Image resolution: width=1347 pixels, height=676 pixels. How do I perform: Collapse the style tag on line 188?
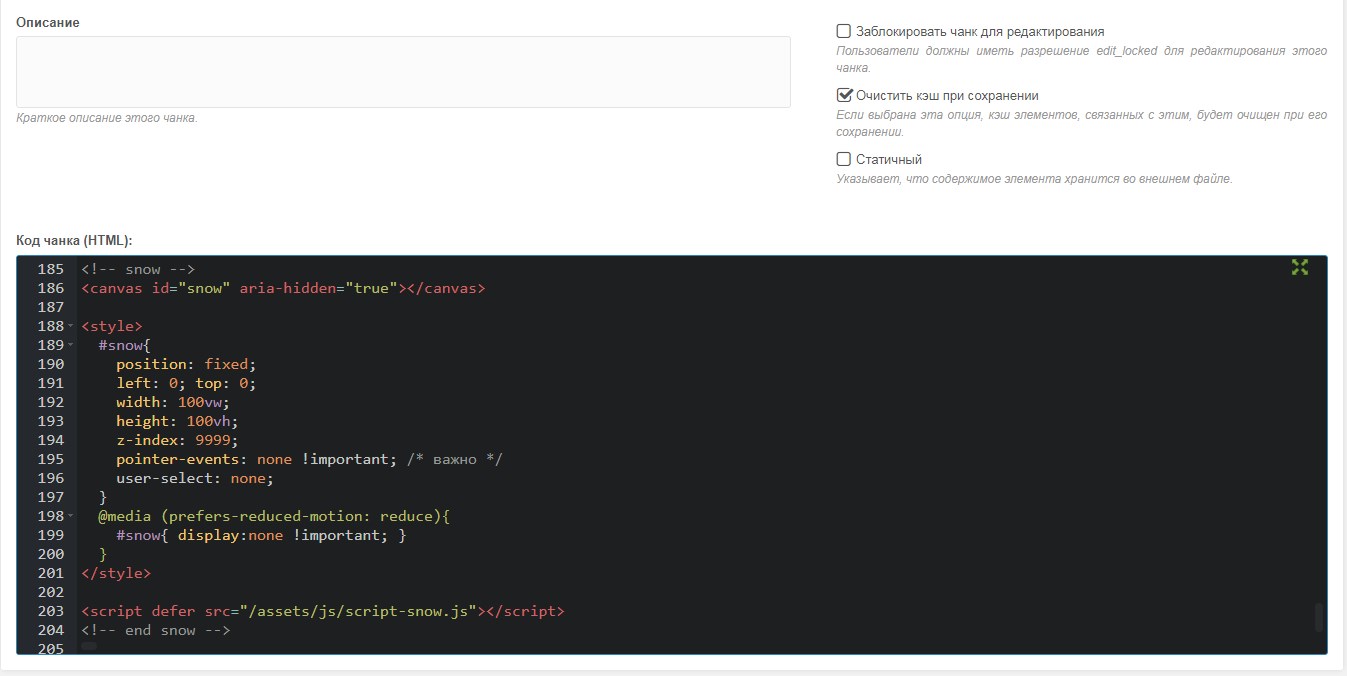click(71, 327)
